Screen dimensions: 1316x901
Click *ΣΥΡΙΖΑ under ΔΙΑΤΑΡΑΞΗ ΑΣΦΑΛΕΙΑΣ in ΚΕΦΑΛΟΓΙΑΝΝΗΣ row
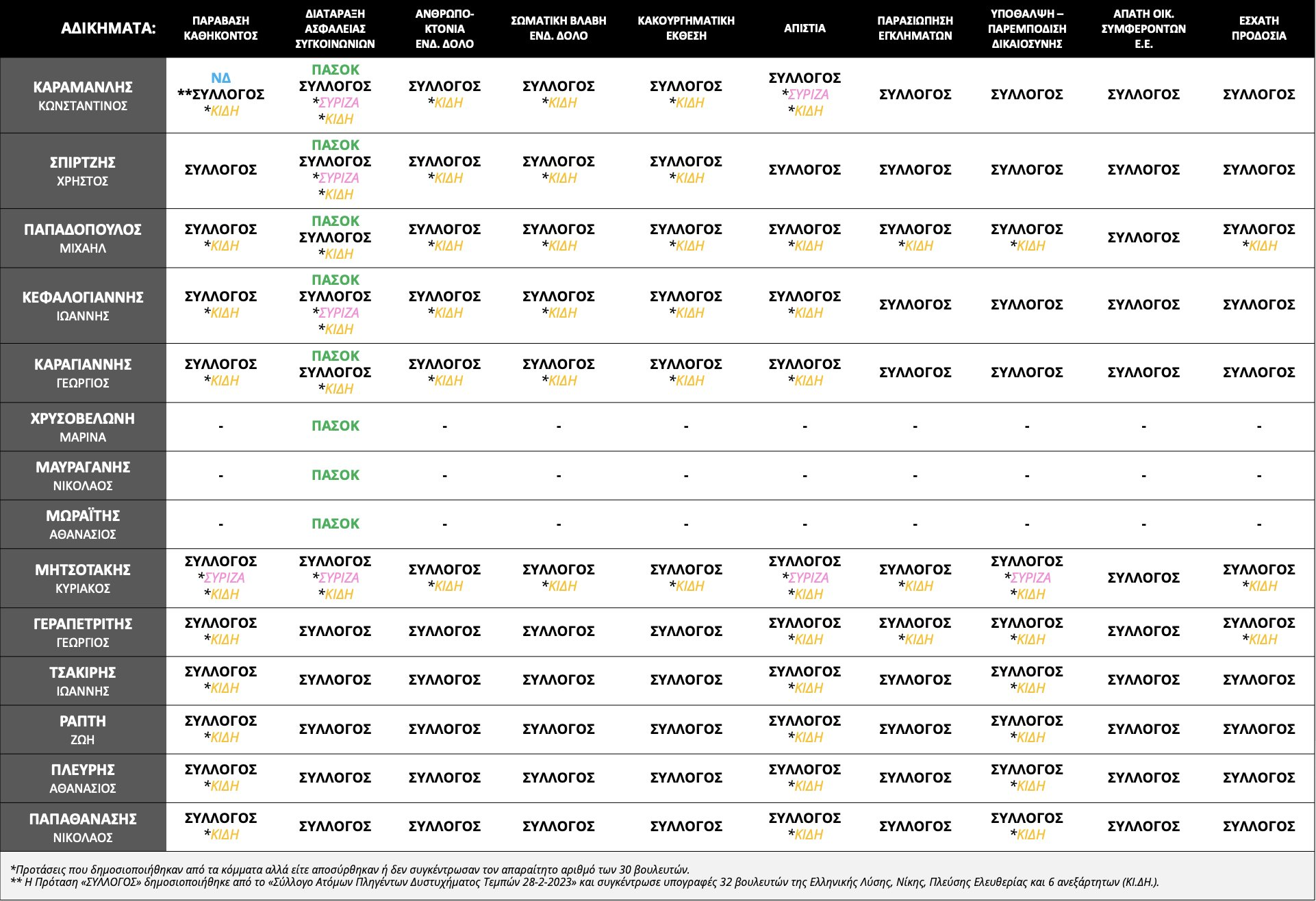[336, 313]
